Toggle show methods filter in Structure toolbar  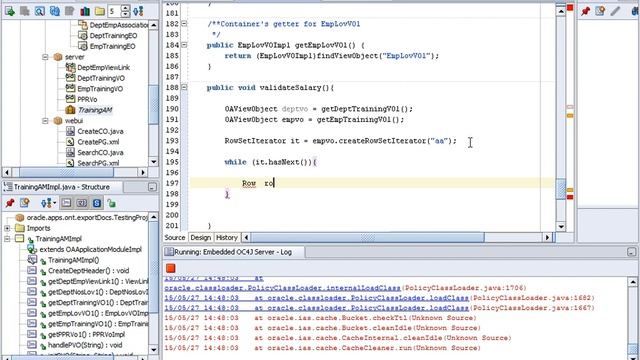coord(66,202)
